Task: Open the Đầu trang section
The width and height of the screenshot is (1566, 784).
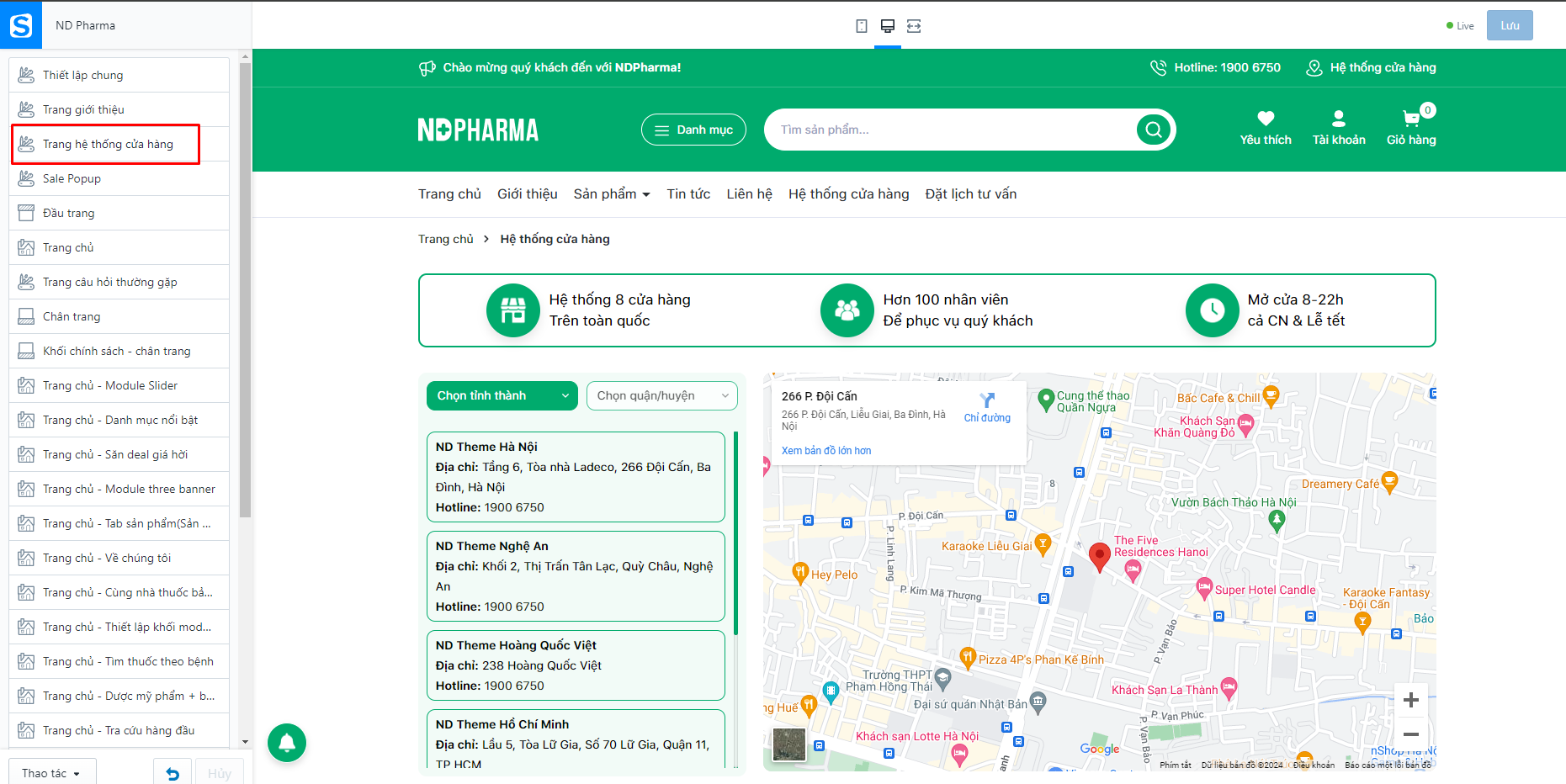Action: [x=119, y=213]
